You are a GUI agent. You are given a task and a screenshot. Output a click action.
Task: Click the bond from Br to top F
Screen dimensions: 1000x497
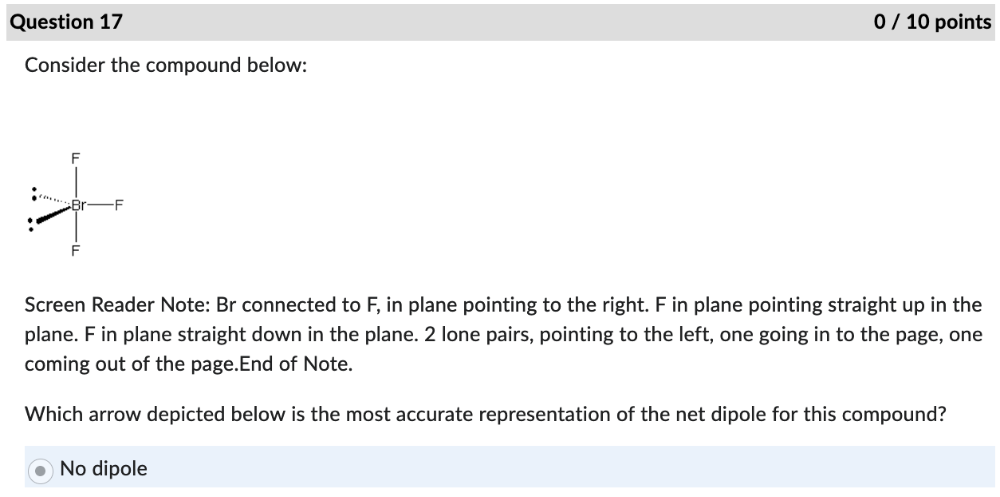75,181
